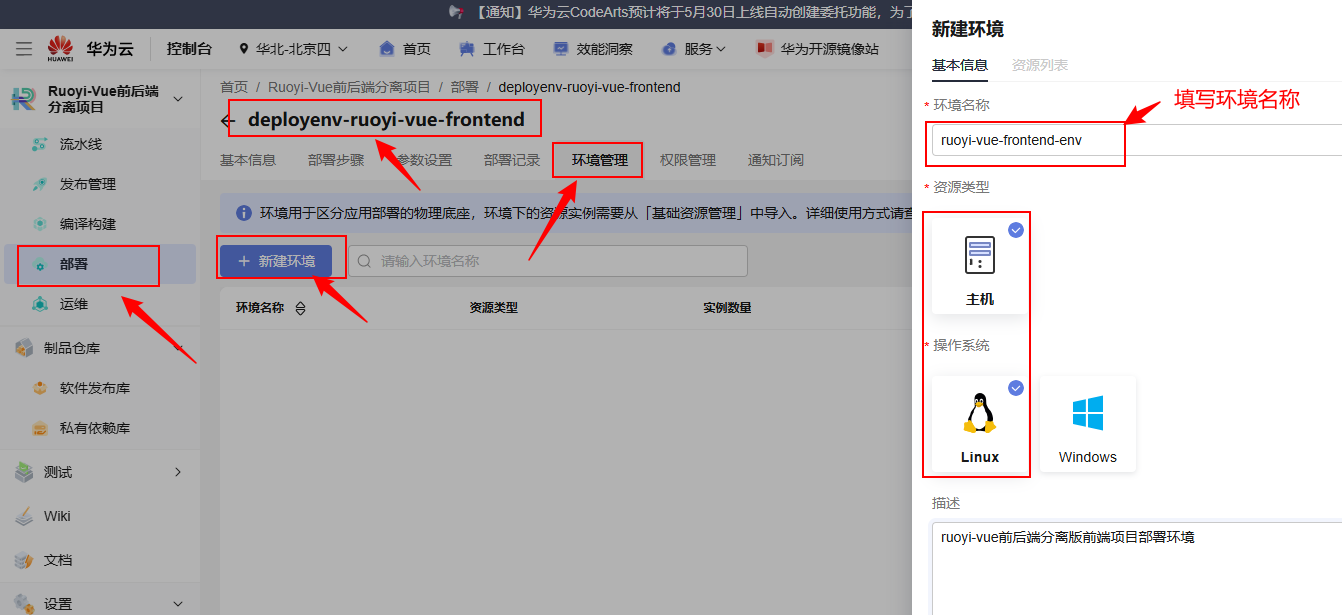Switch to the 基本信息 page tab
This screenshot has width=1342, height=615.
click(248, 160)
